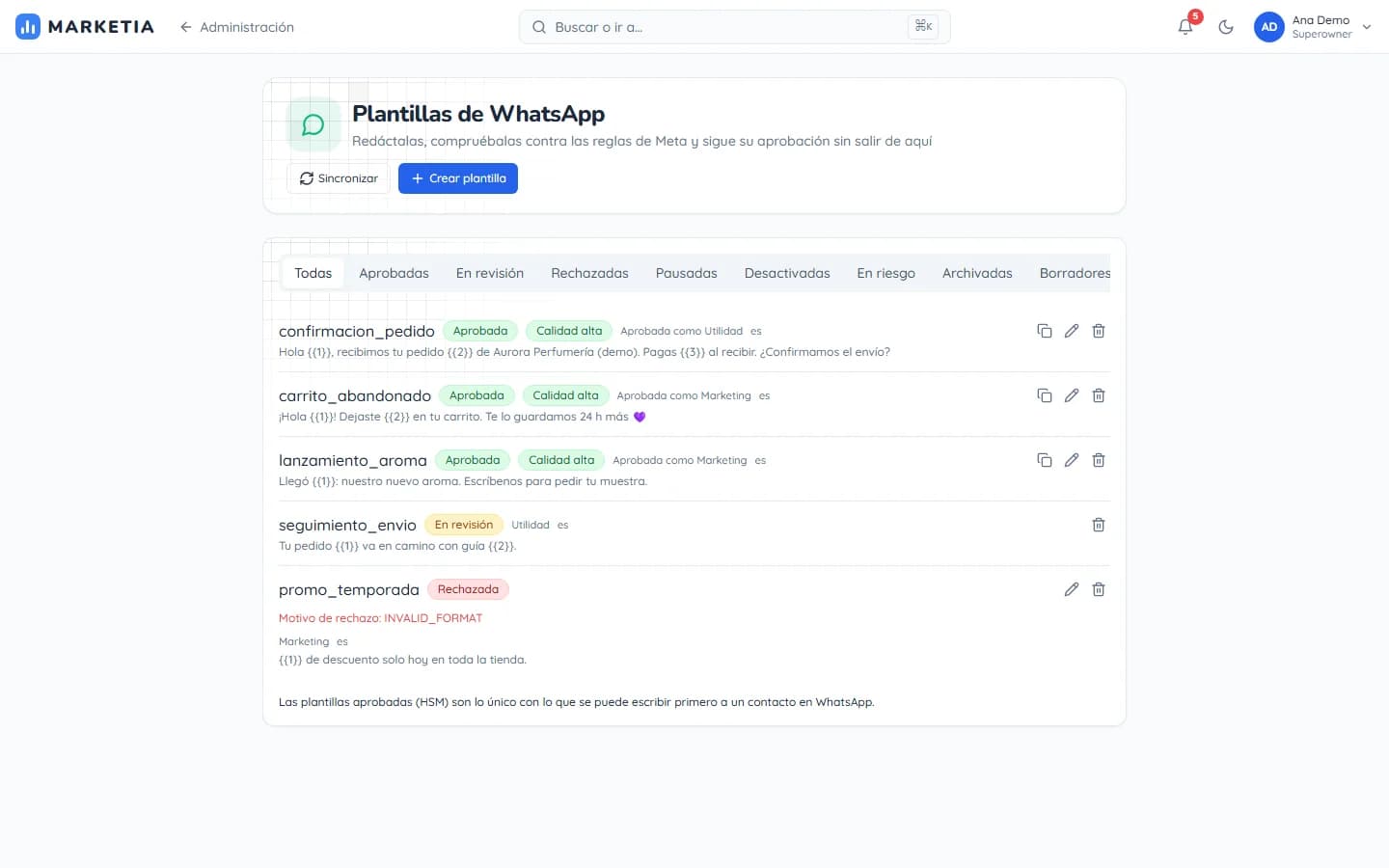Toggle dark mode moon icon
The height and width of the screenshot is (868, 1389).
[x=1226, y=27]
